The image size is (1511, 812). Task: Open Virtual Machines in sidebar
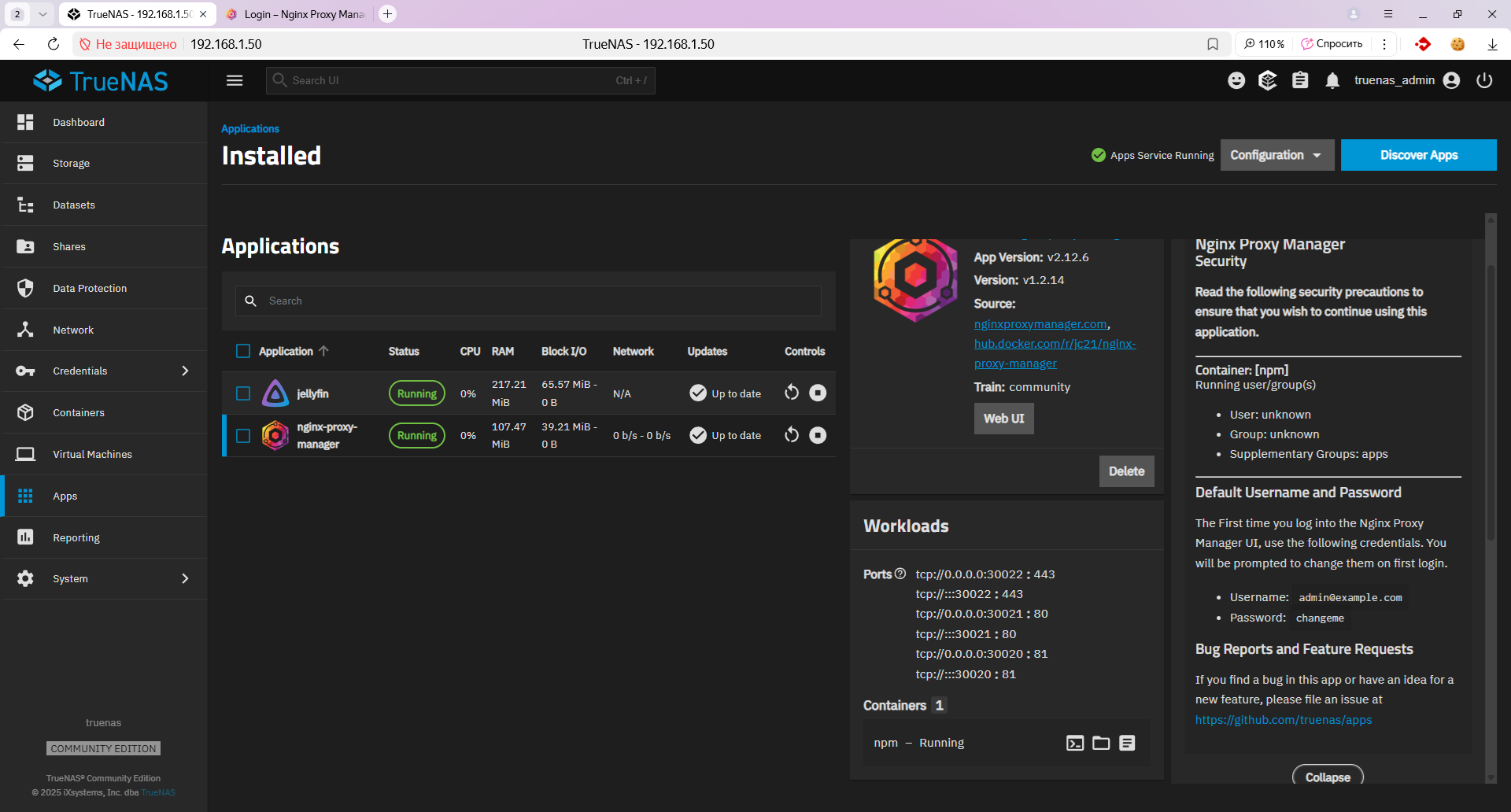92,454
